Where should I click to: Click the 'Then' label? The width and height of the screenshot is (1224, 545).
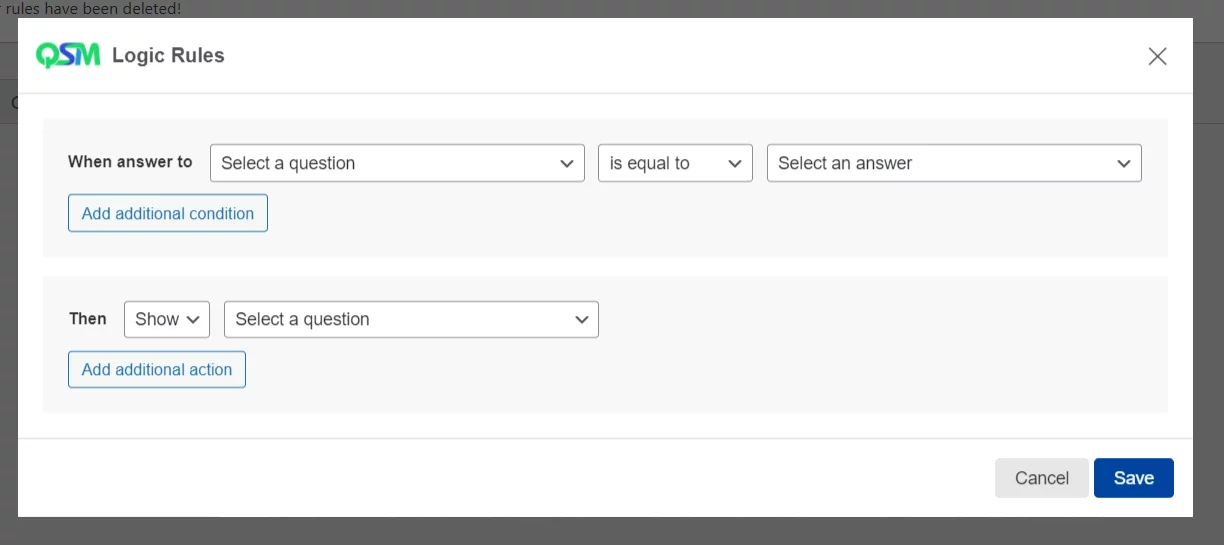[x=88, y=318]
